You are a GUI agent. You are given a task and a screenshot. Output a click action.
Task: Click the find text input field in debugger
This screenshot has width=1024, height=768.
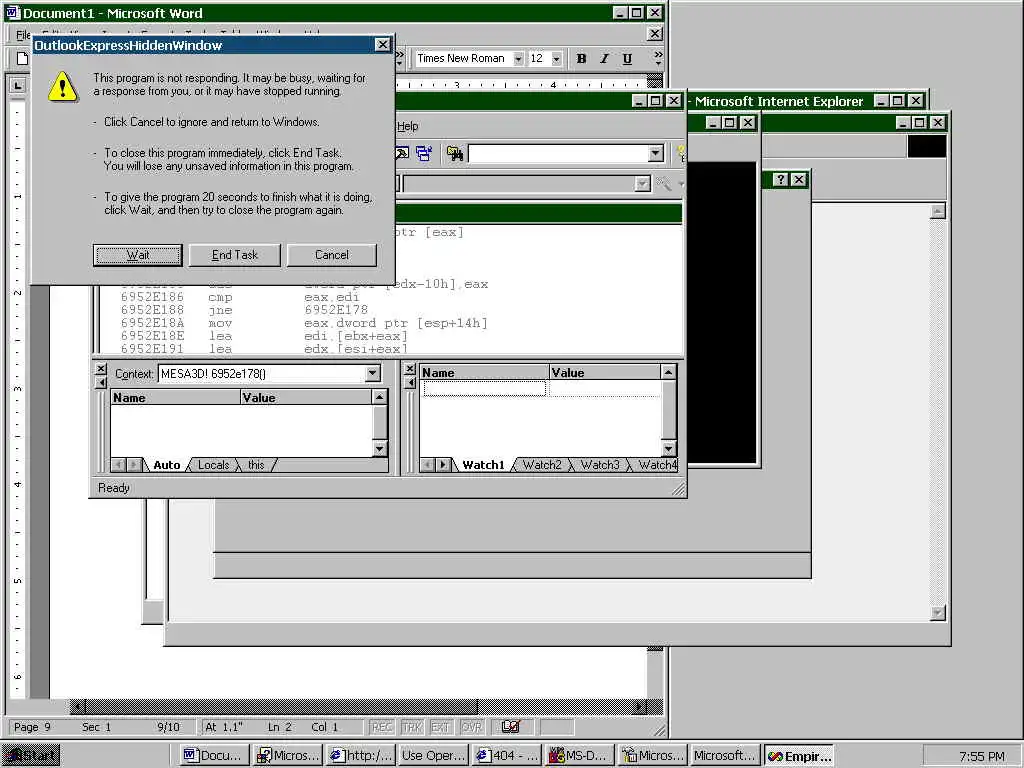[x=558, y=153]
